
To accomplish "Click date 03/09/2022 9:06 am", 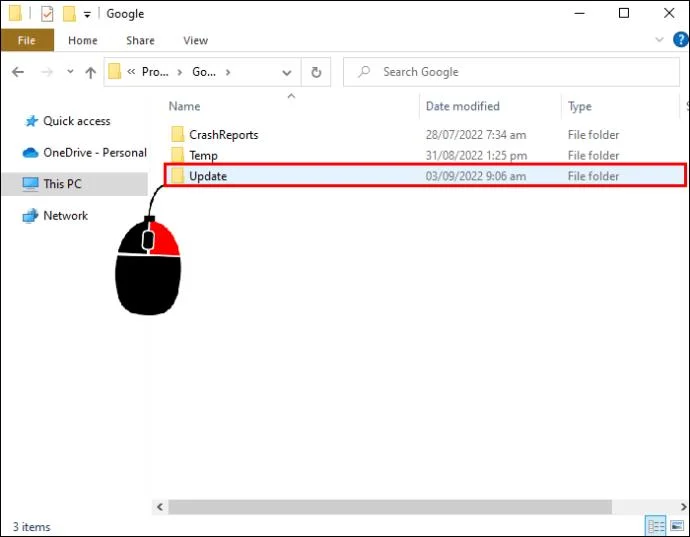I will click(476, 176).
